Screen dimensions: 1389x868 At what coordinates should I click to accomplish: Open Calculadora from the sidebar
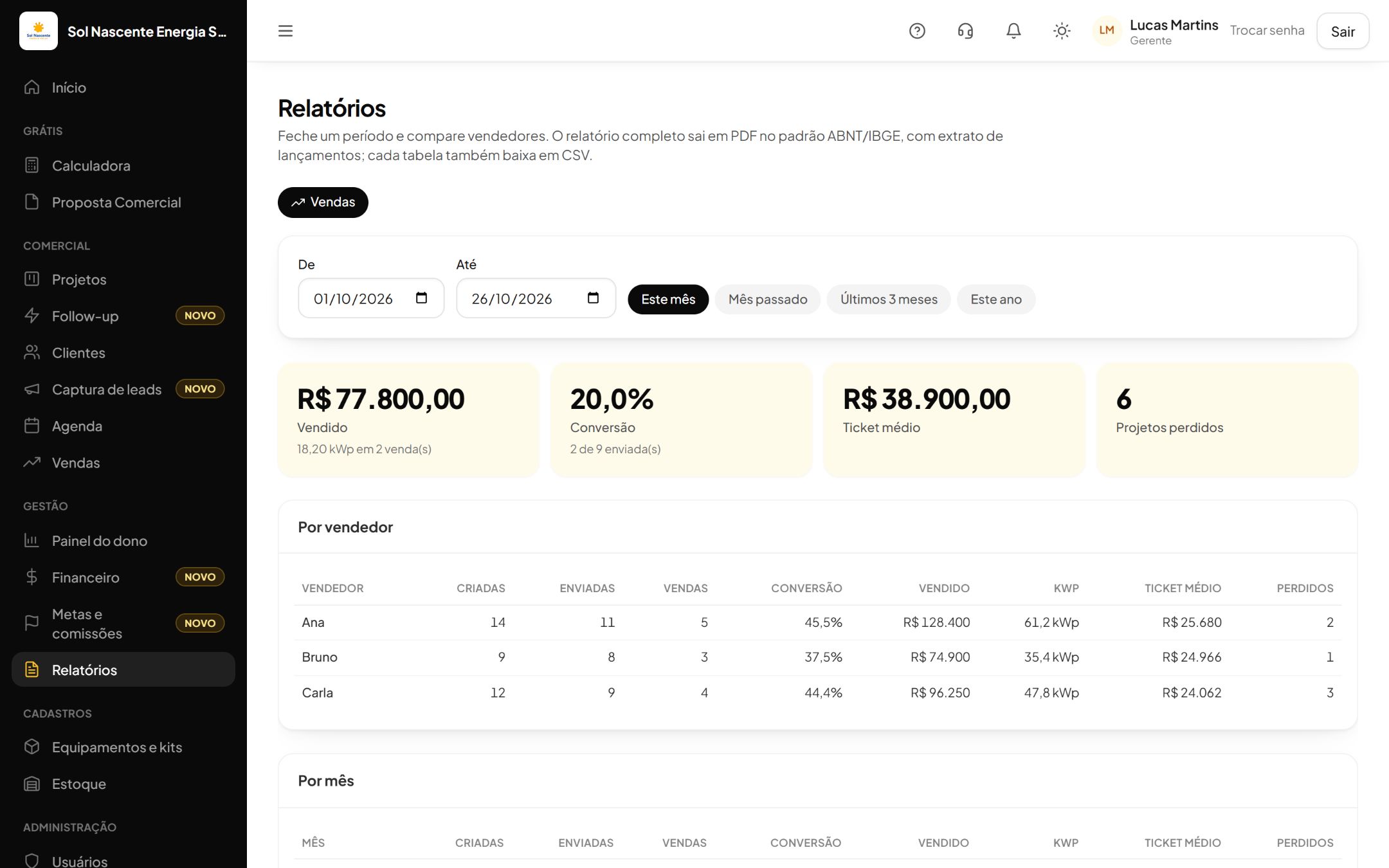[123, 166]
